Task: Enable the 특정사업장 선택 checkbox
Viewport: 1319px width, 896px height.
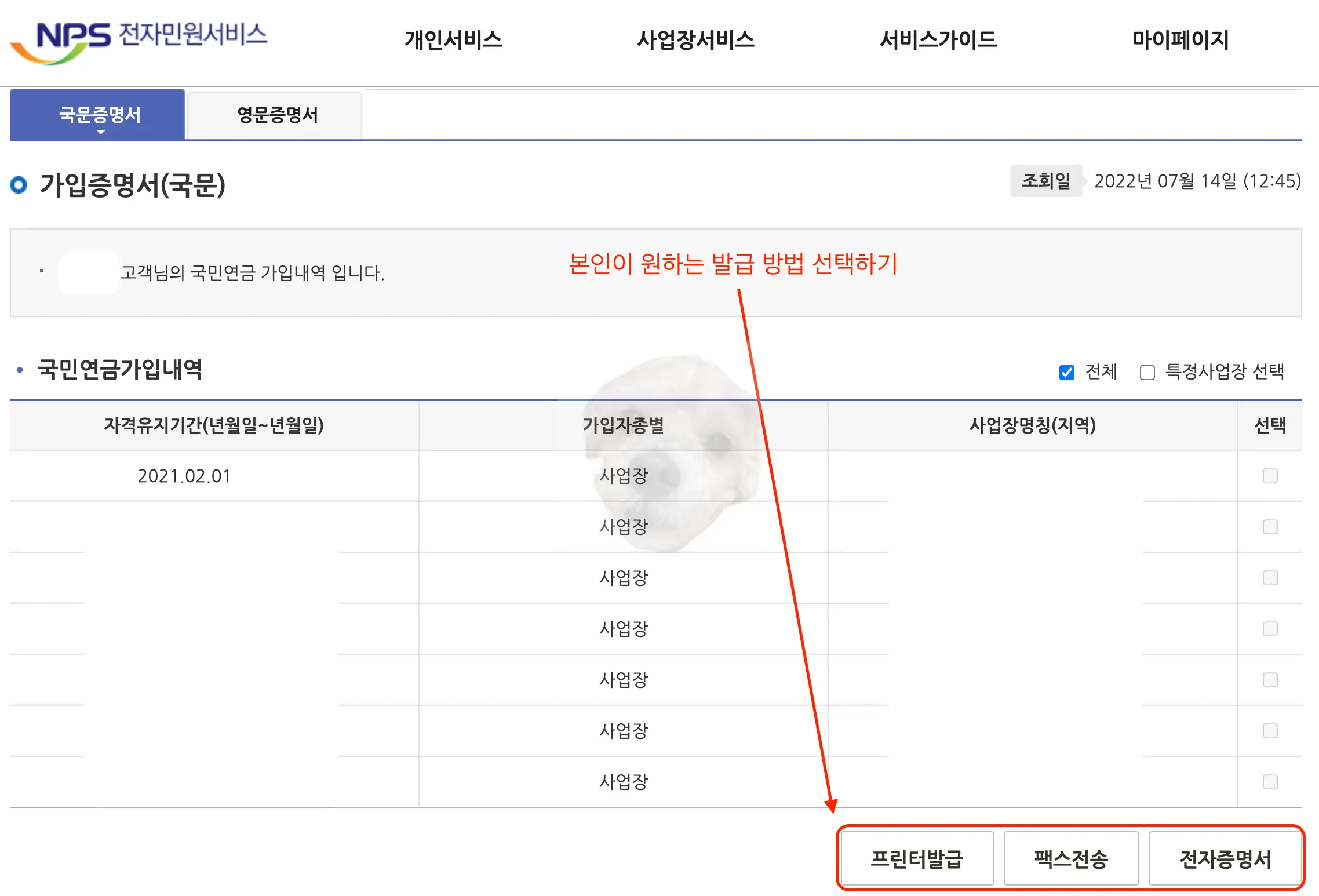Action: [x=1147, y=372]
